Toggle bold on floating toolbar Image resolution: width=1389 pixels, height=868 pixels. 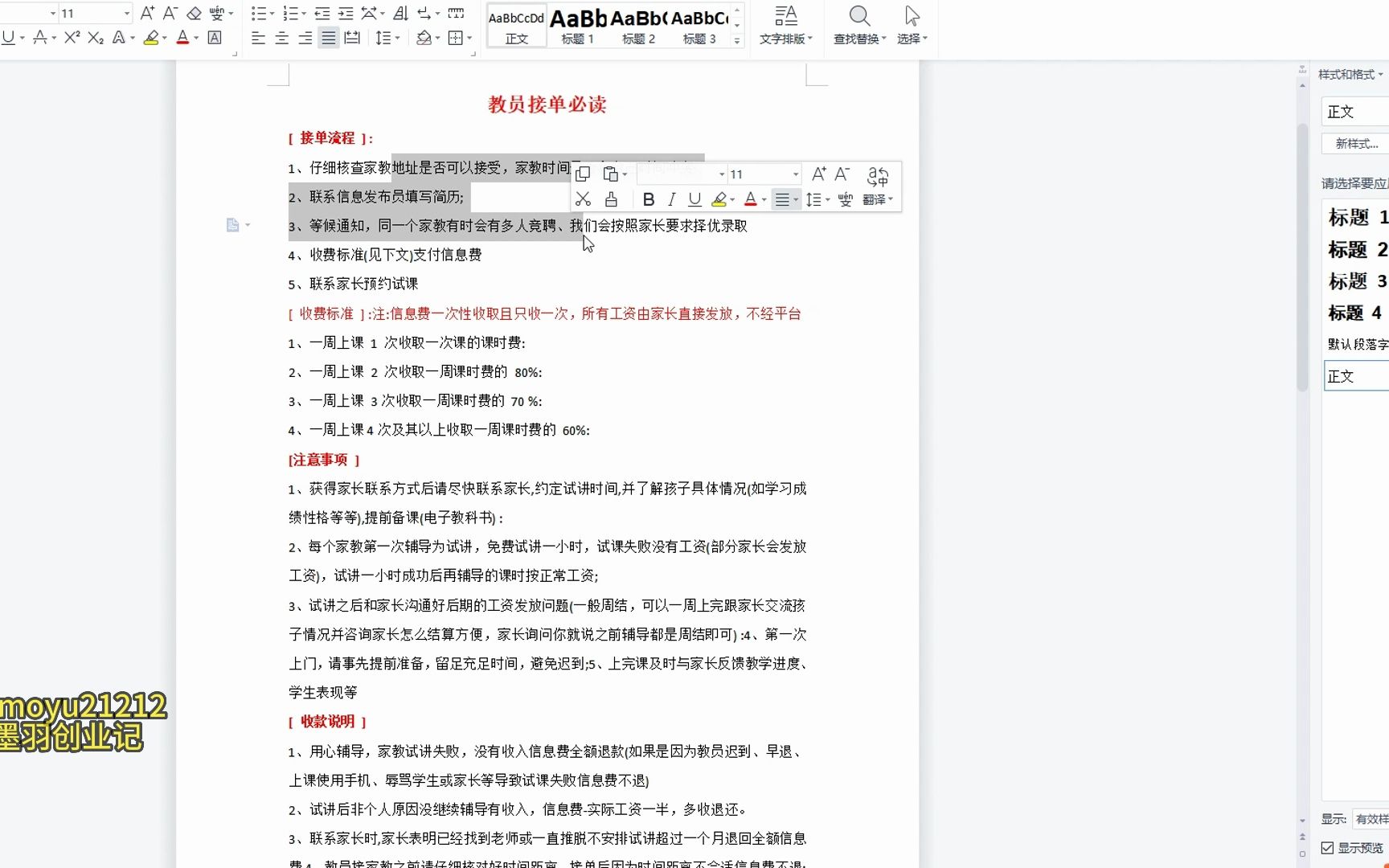coord(649,199)
